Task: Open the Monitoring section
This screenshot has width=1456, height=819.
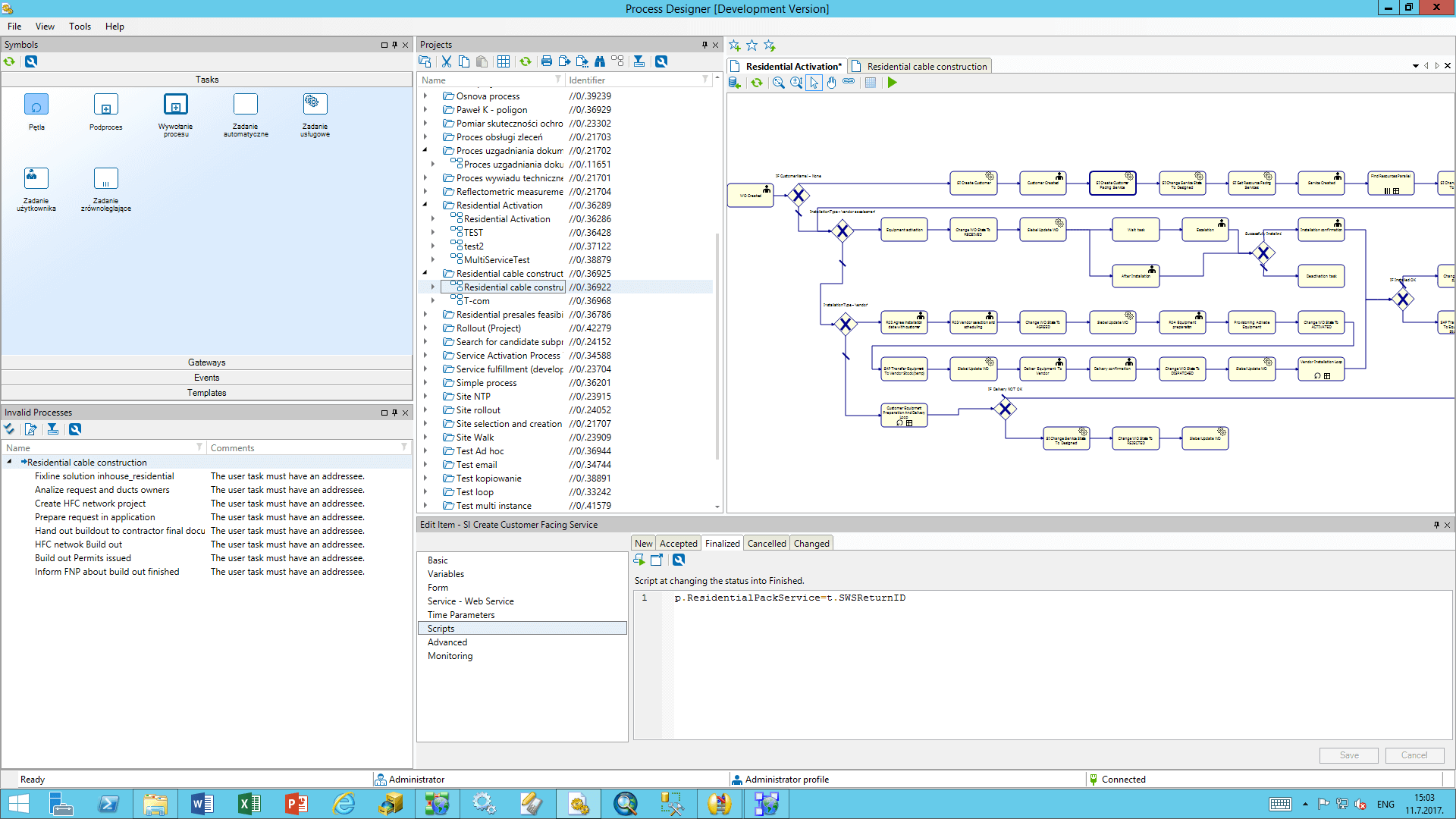Action: pos(450,656)
